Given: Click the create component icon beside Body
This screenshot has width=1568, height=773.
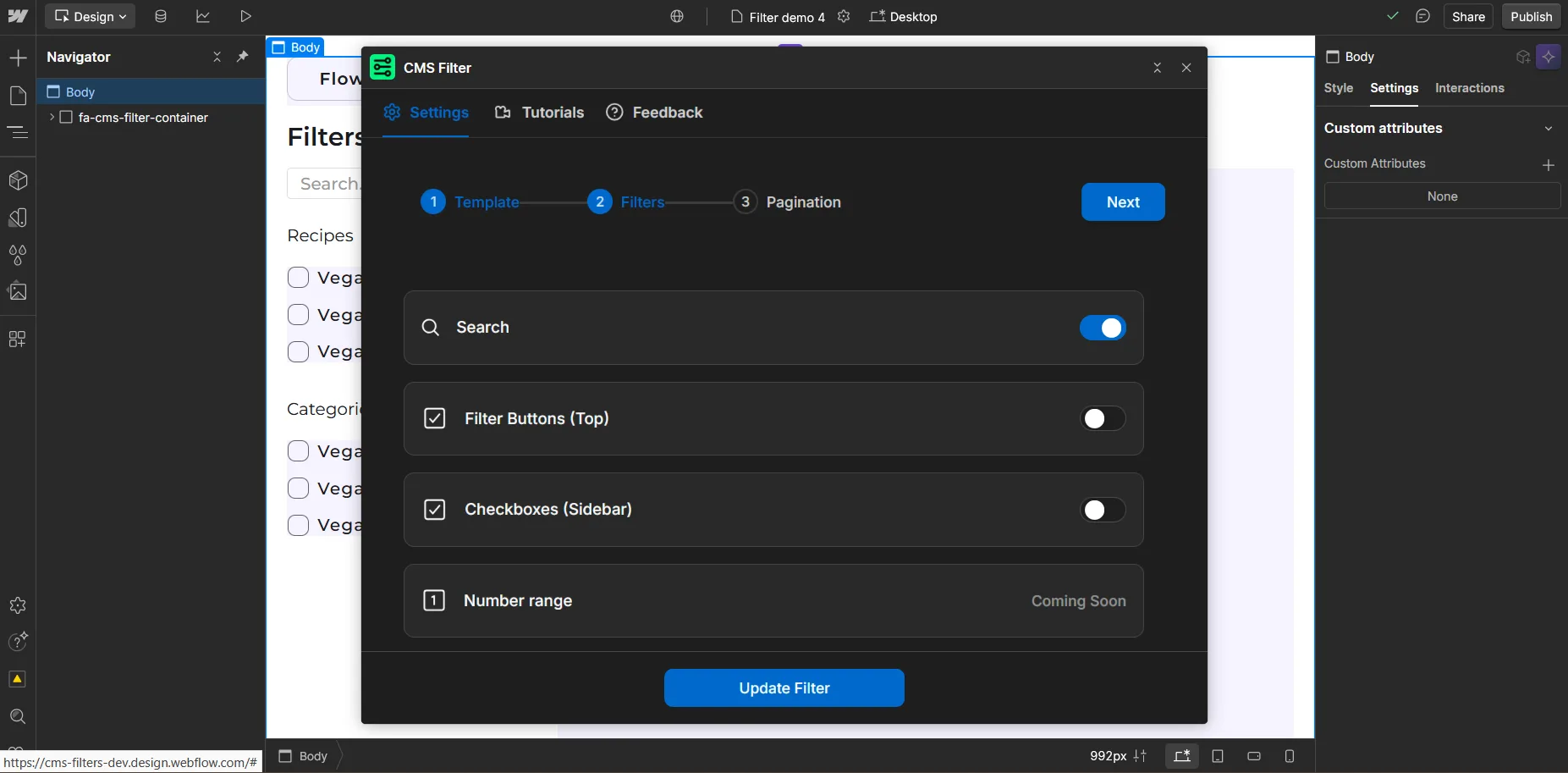Looking at the screenshot, I should click(x=1523, y=57).
